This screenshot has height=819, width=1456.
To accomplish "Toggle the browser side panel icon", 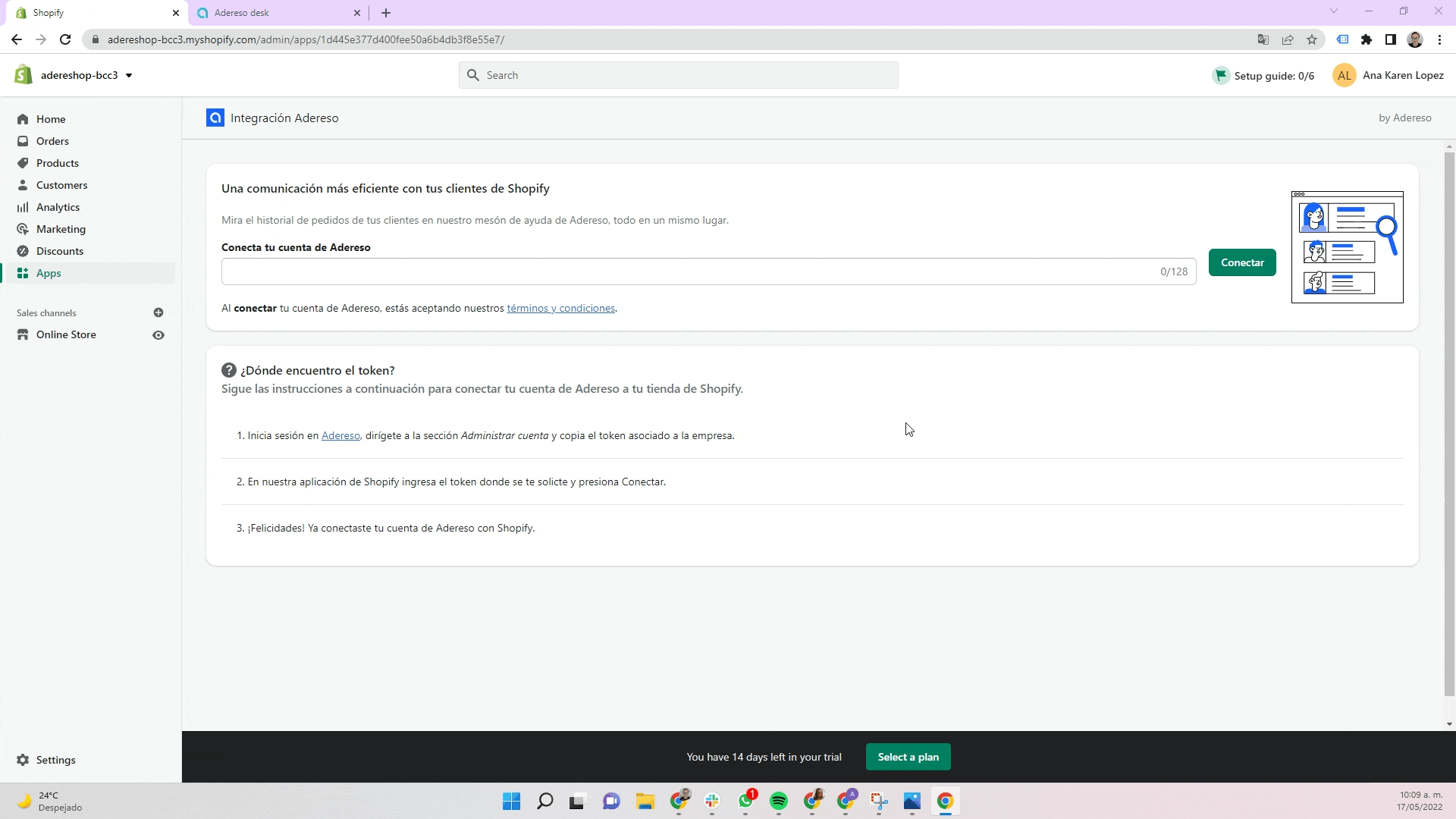I will 1391,39.
